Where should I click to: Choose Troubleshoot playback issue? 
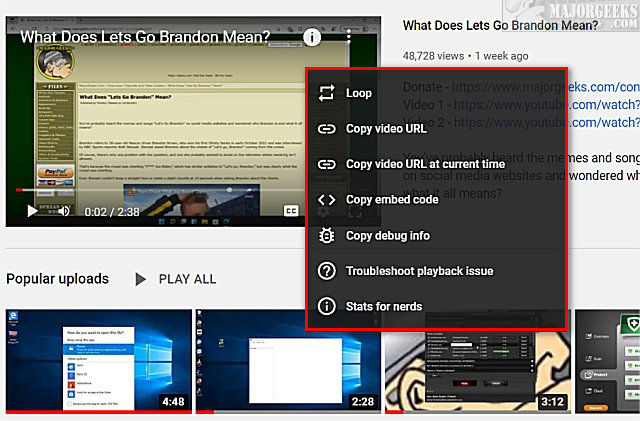(x=436, y=271)
